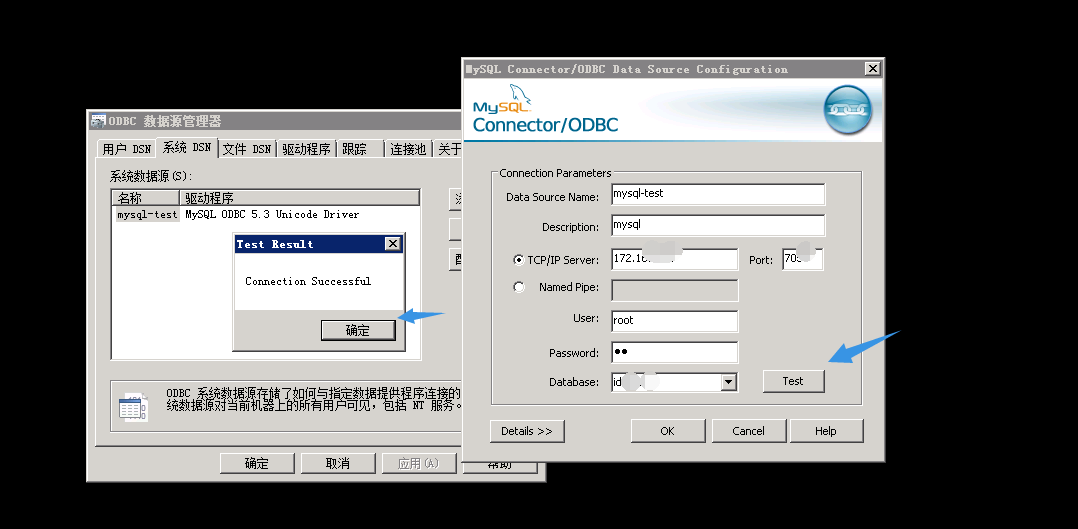Viewport: 1078px width, 529px height.
Task: Switch to the 跟踪 tab
Action: click(360, 149)
